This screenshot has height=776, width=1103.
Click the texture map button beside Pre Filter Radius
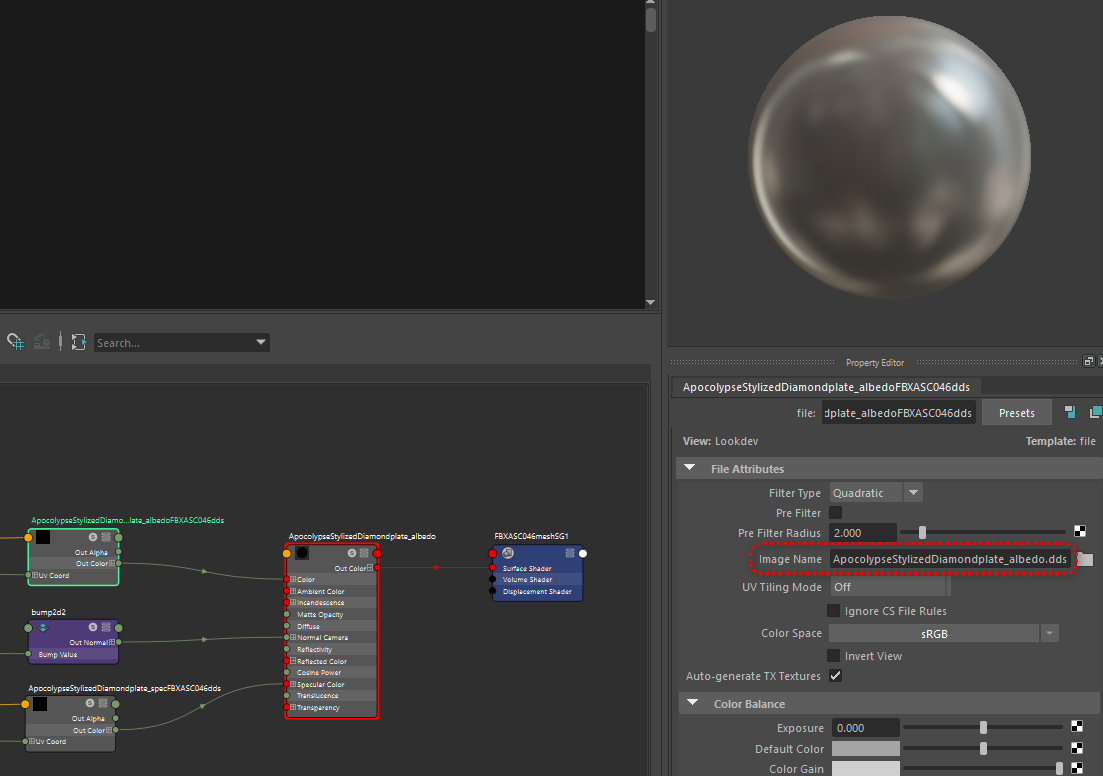(1079, 532)
